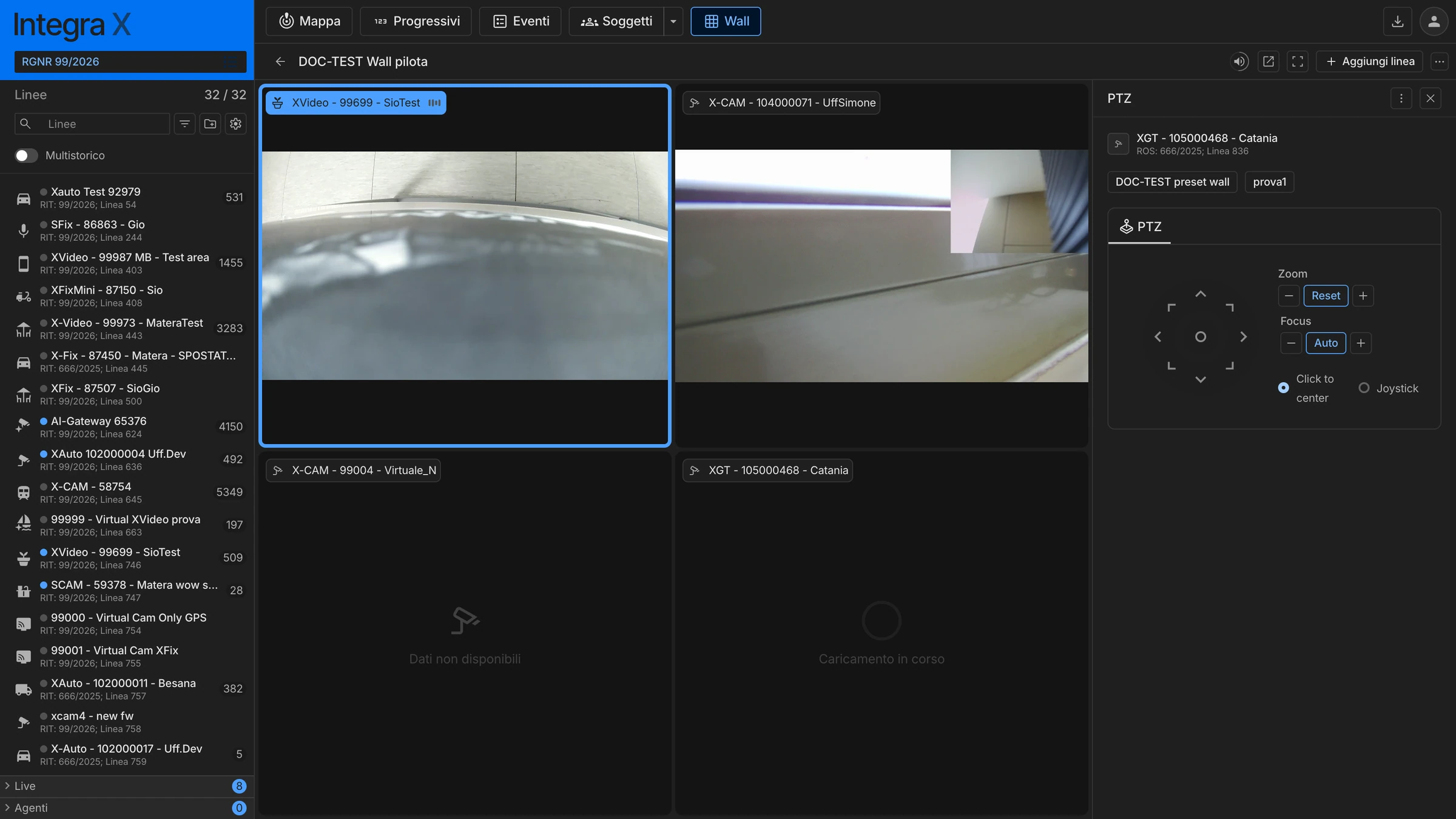Open PTZ panel vertical dots menu

point(1401,98)
